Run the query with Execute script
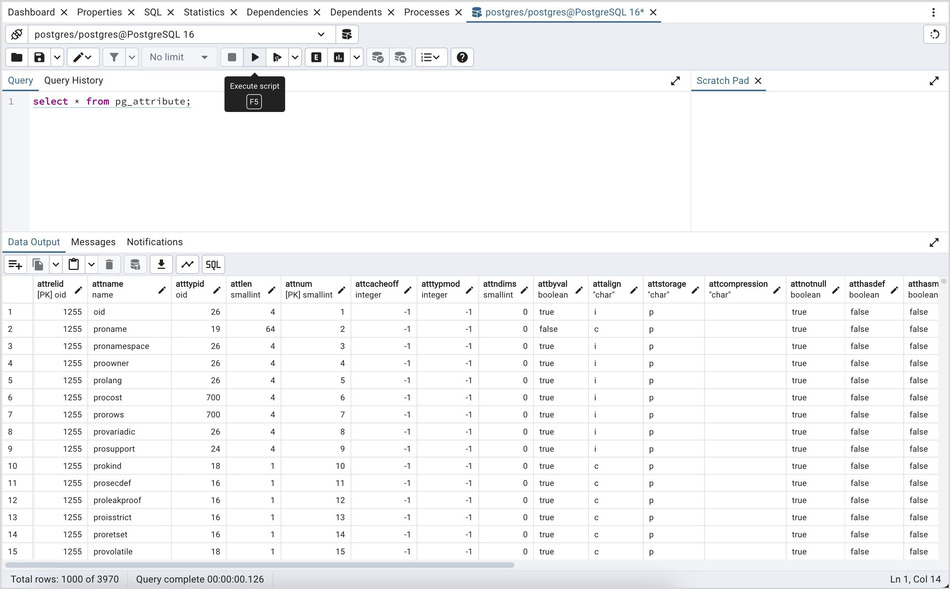This screenshot has width=950, height=589. click(x=255, y=57)
